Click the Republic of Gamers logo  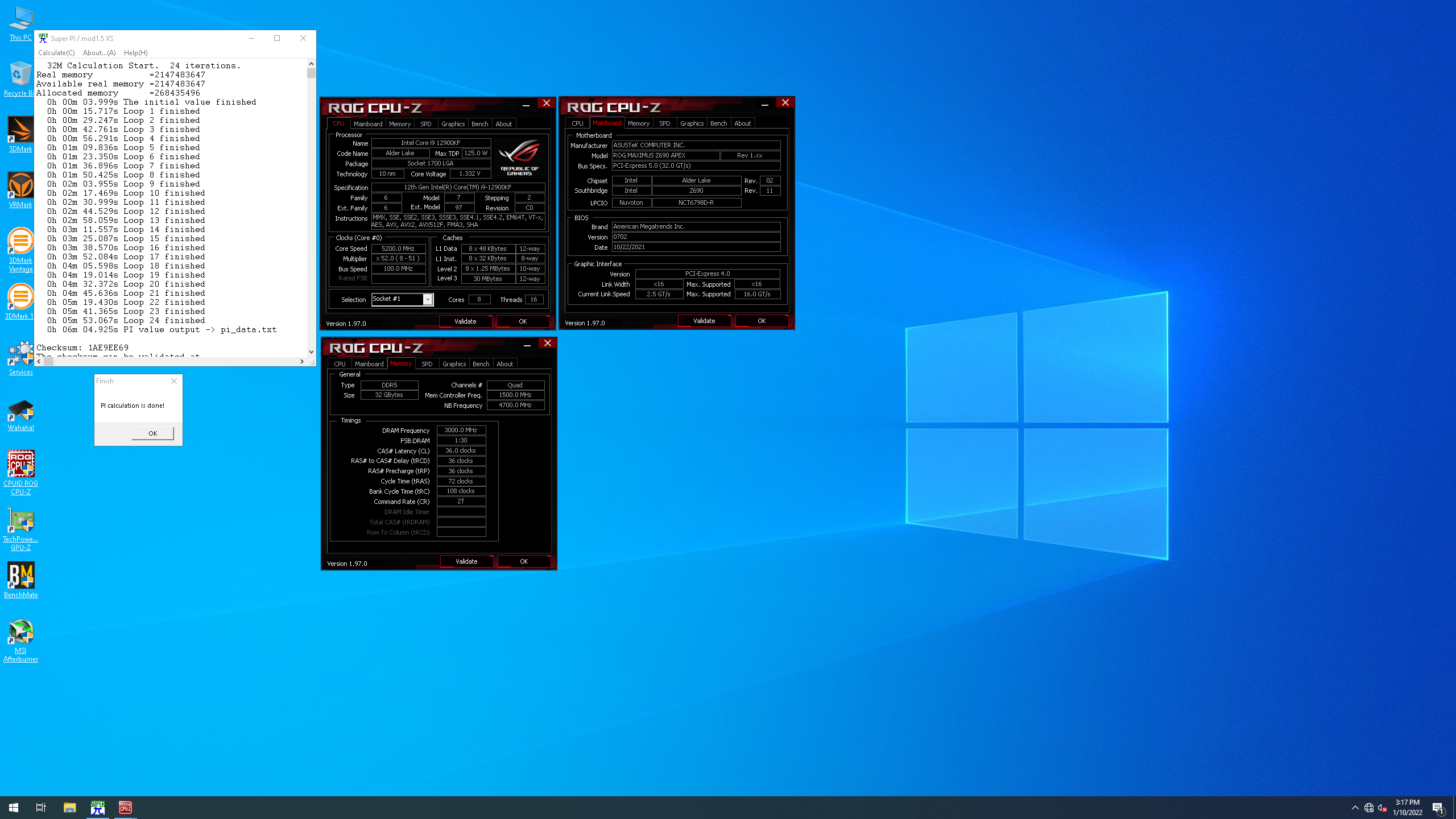pos(519,157)
